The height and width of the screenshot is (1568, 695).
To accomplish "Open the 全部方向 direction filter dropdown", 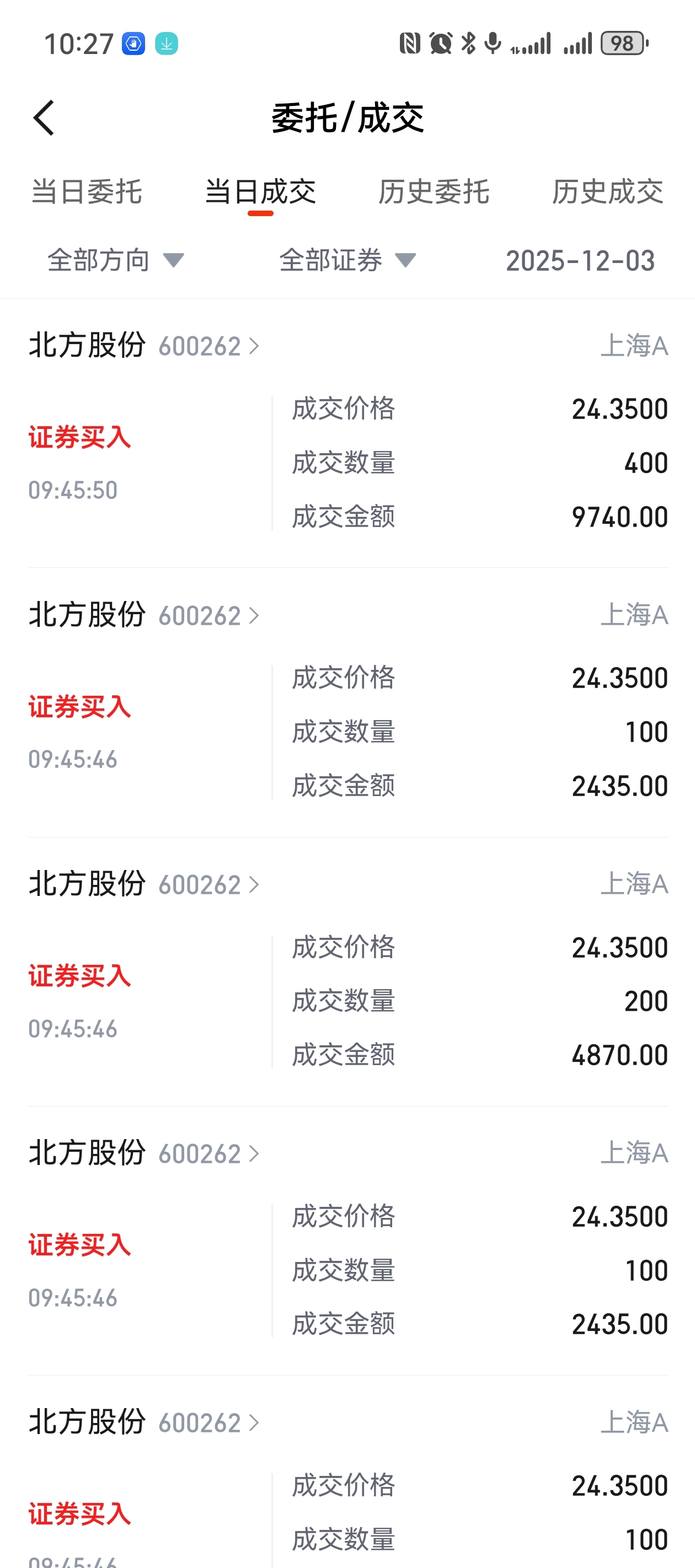I will click(116, 261).
